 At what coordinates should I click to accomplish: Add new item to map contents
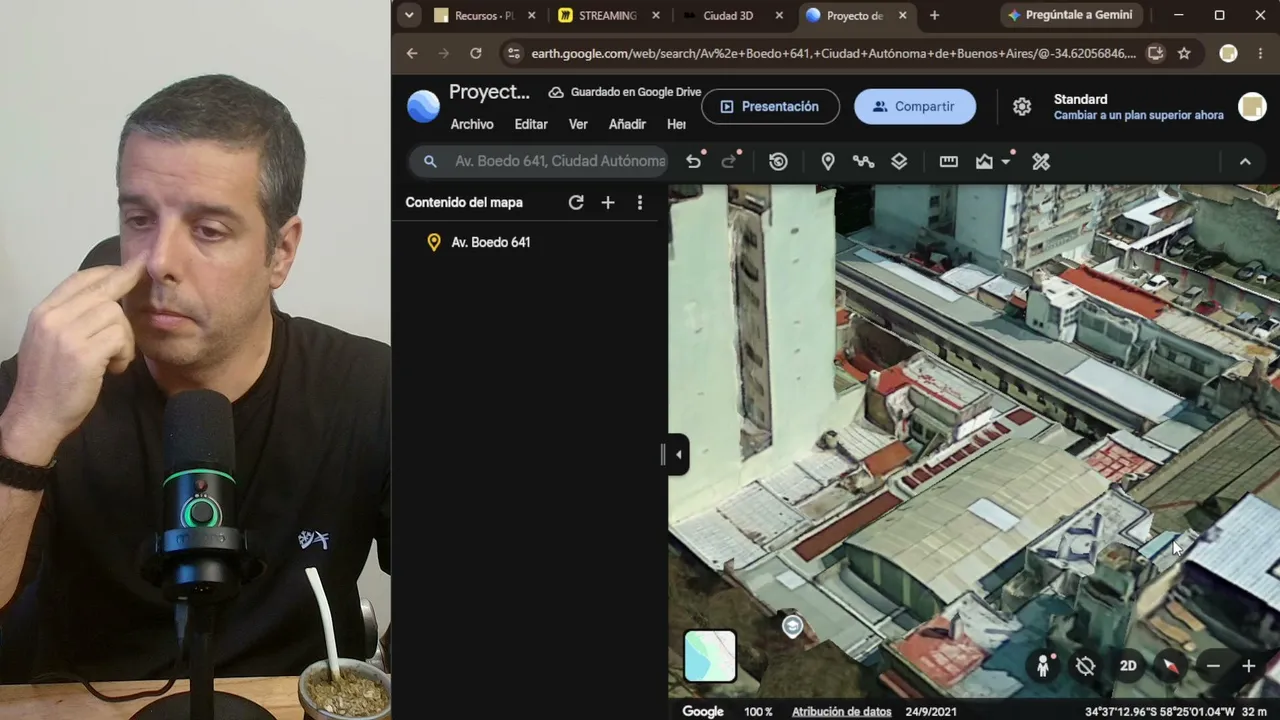[607, 202]
